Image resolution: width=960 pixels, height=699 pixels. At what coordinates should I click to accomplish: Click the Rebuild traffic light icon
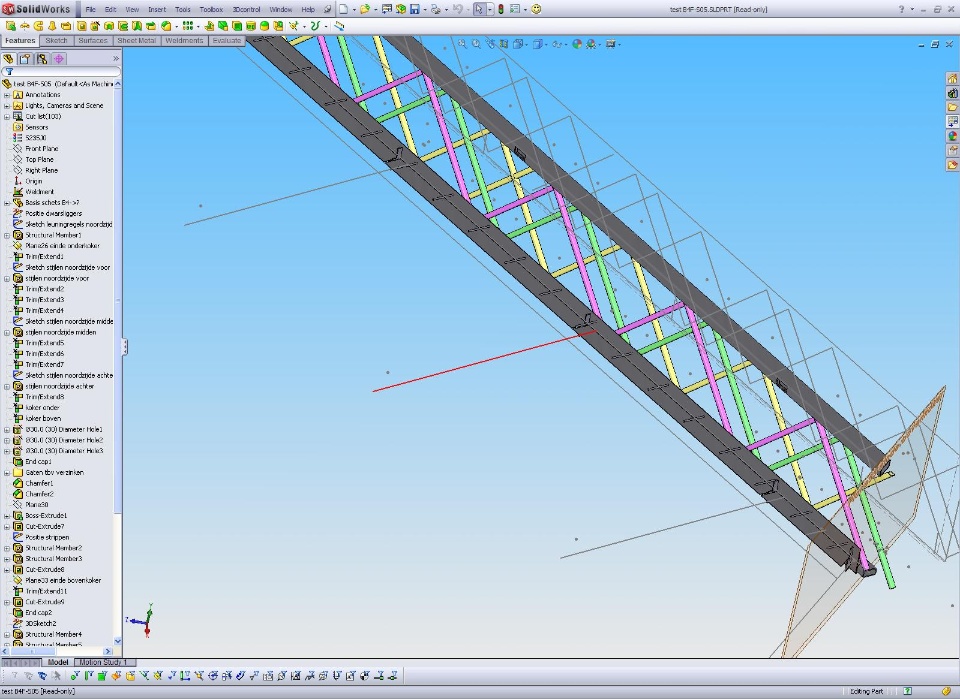500,9
